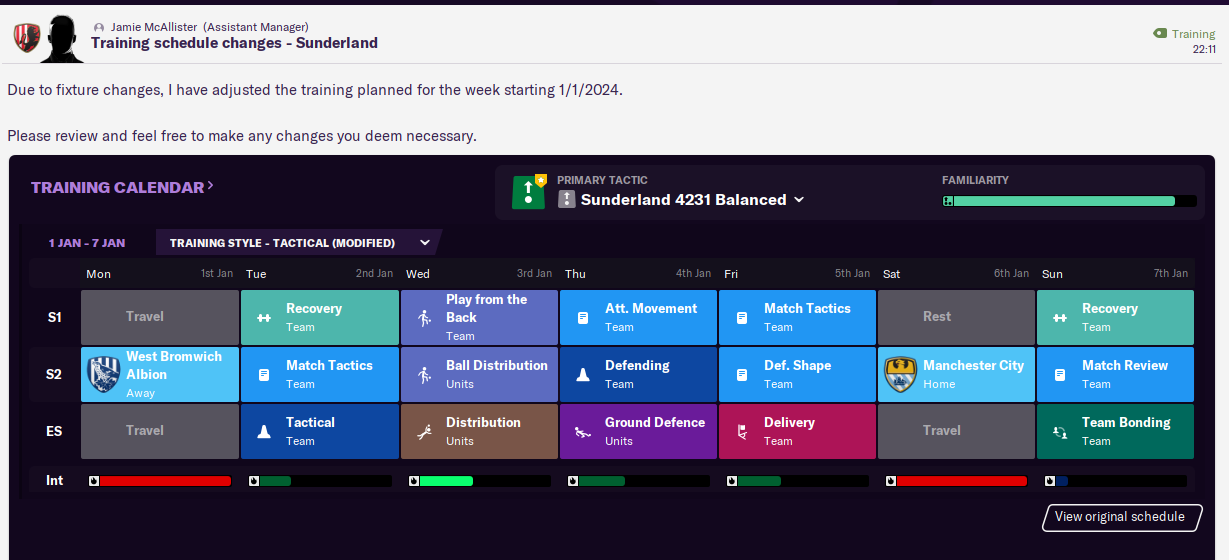
Task: Click the Sunday Recovery session dumbbell icon
Action: (x=1061, y=317)
